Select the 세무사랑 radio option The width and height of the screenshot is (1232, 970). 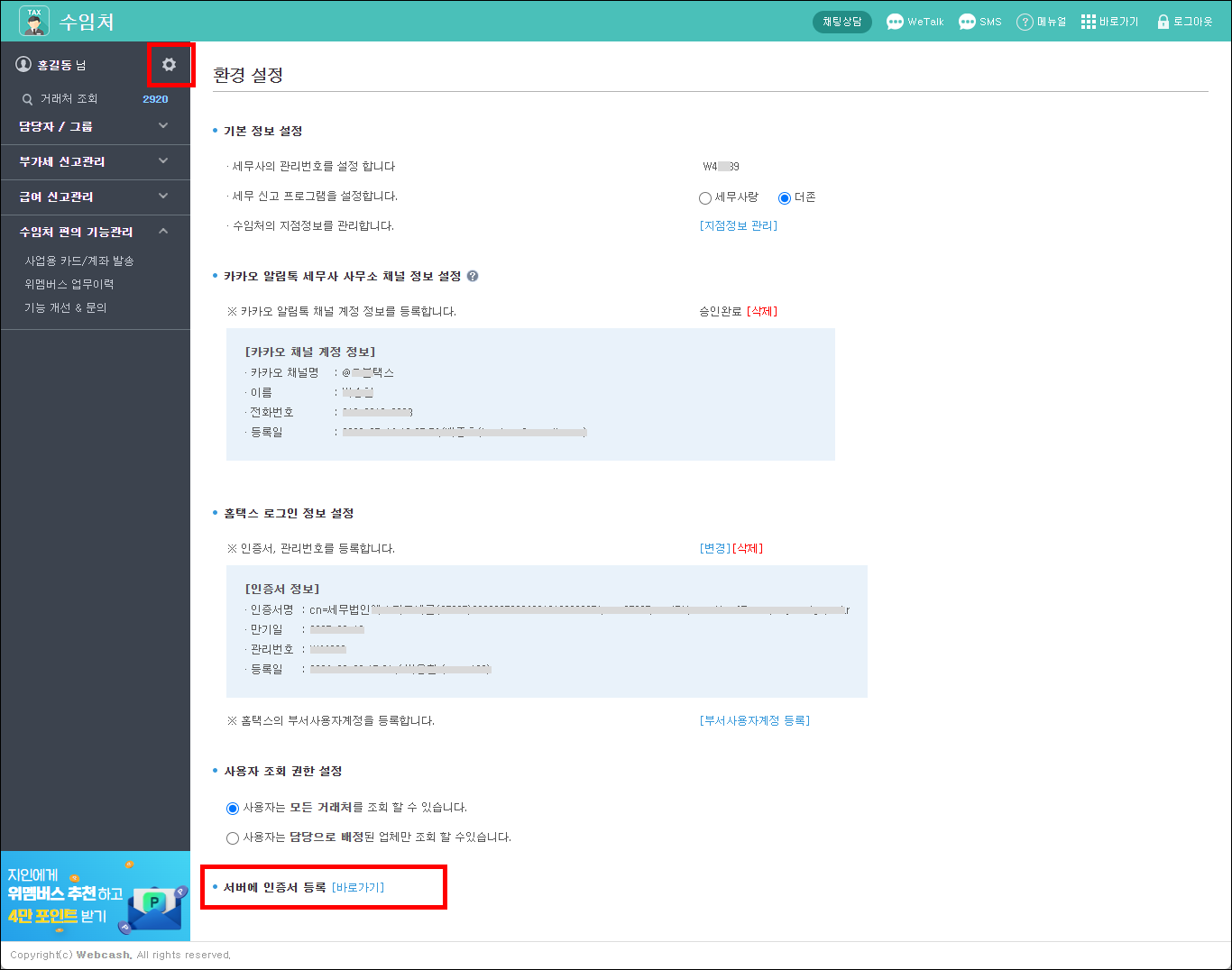(705, 198)
